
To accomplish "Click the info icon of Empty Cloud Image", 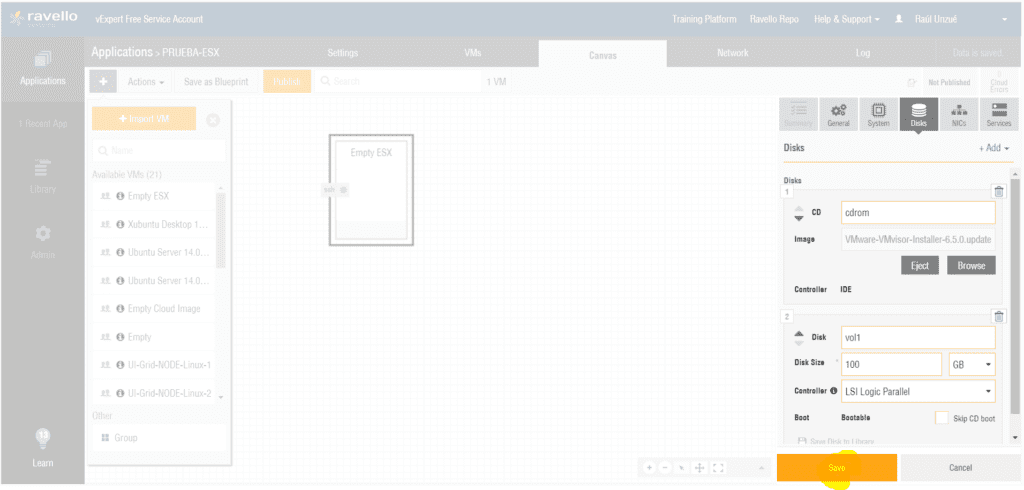I will [120, 308].
